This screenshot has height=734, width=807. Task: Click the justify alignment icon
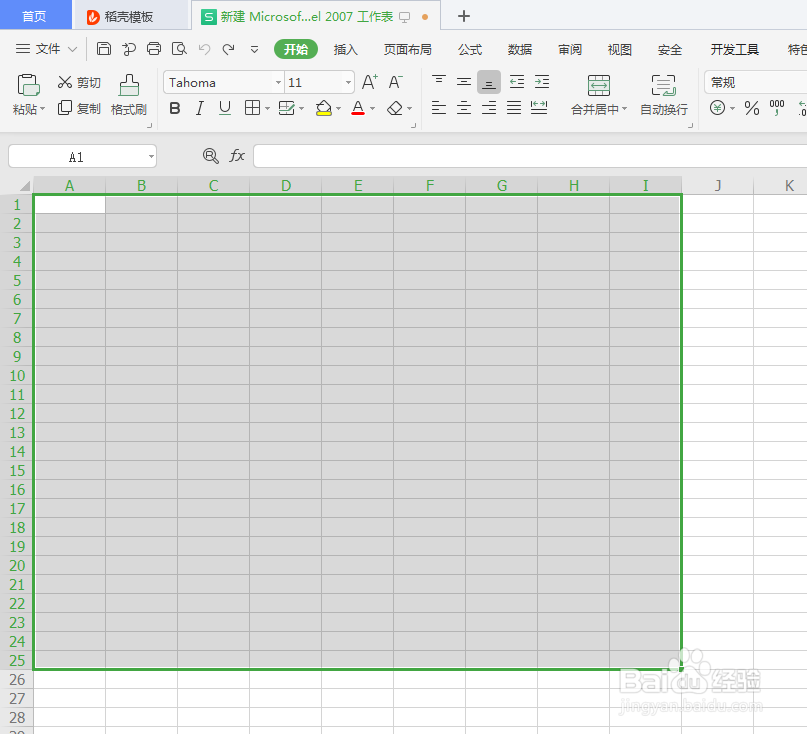pyautogui.click(x=514, y=108)
